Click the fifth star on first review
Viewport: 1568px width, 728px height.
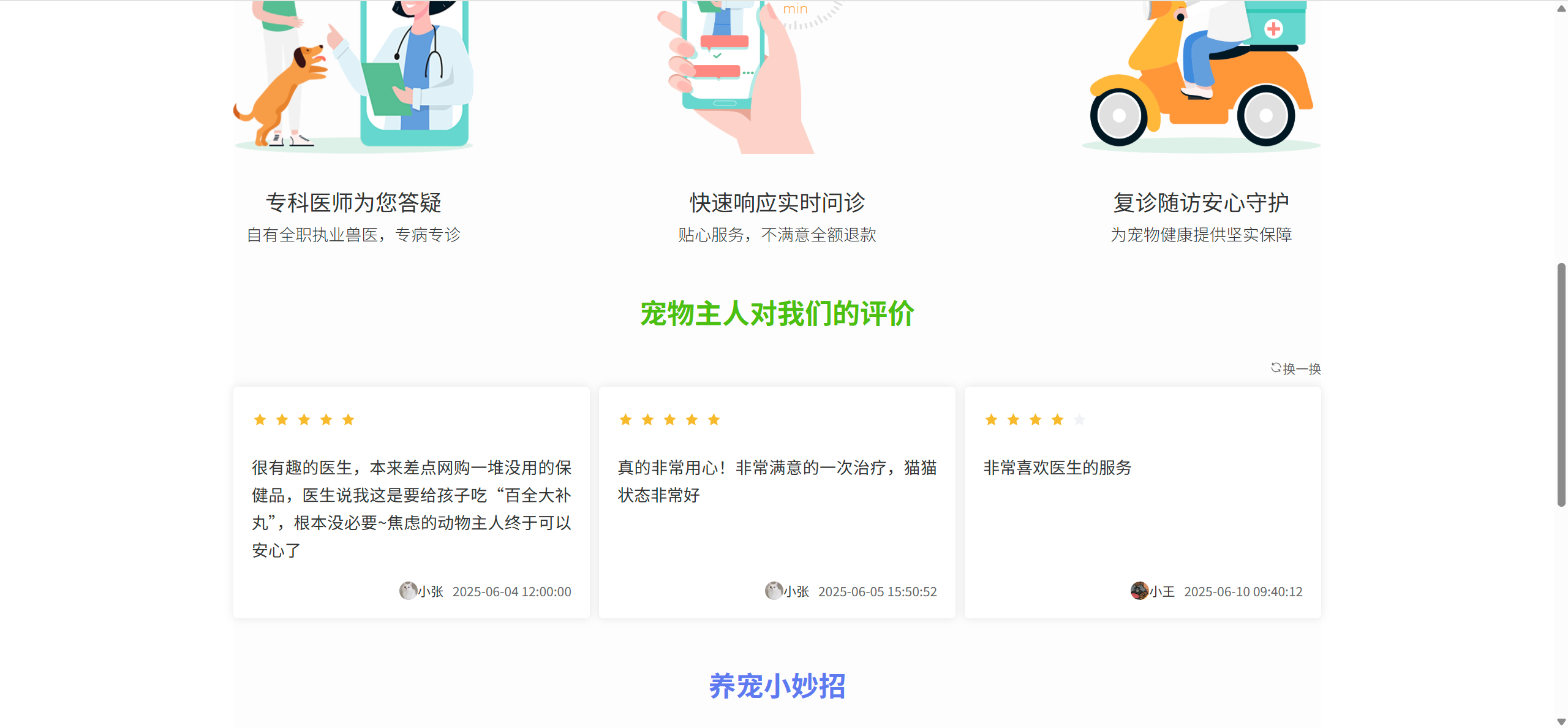coord(349,420)
